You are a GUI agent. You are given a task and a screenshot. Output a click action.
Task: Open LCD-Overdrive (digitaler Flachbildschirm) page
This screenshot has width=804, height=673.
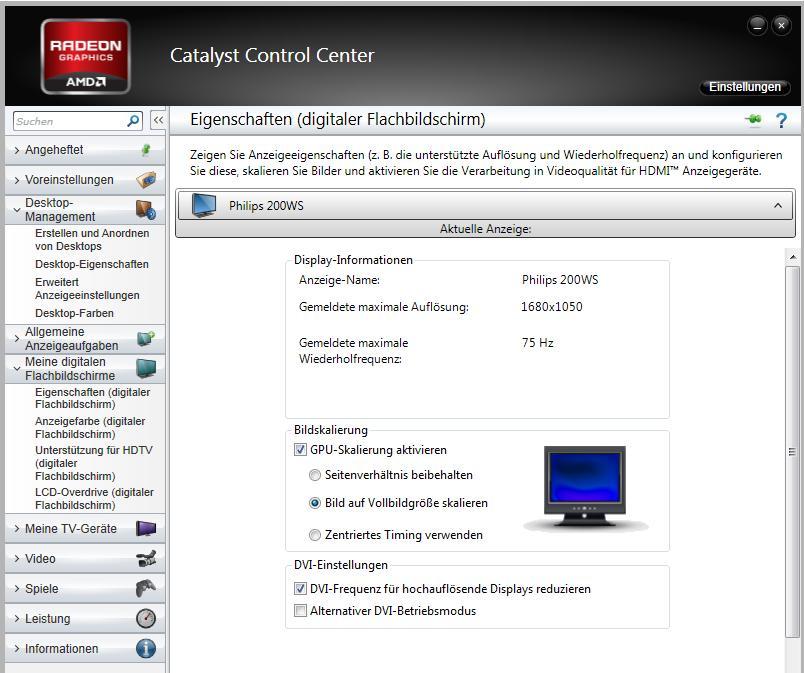[94, 498]
